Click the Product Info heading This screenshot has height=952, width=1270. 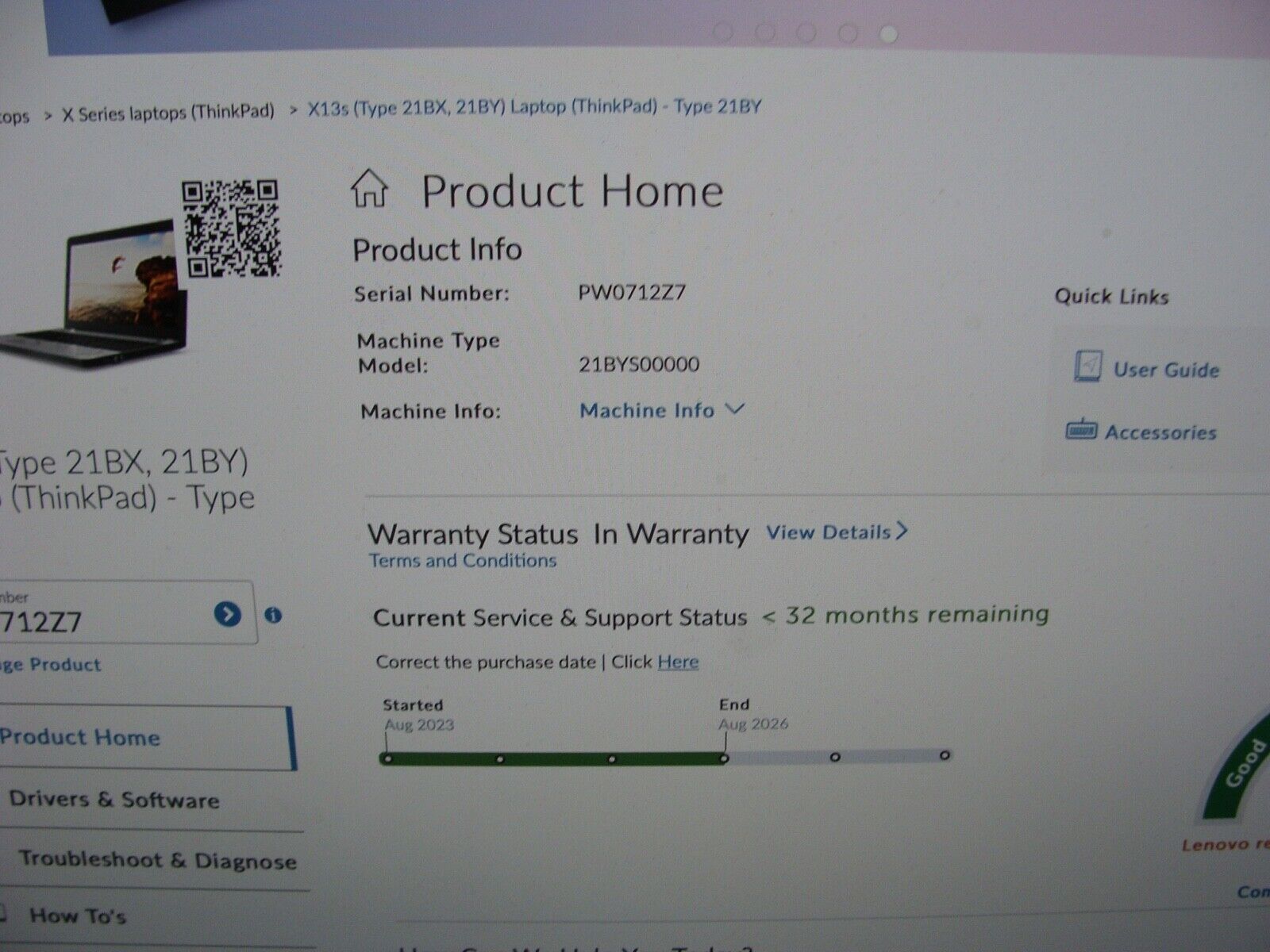pos(437,250)
